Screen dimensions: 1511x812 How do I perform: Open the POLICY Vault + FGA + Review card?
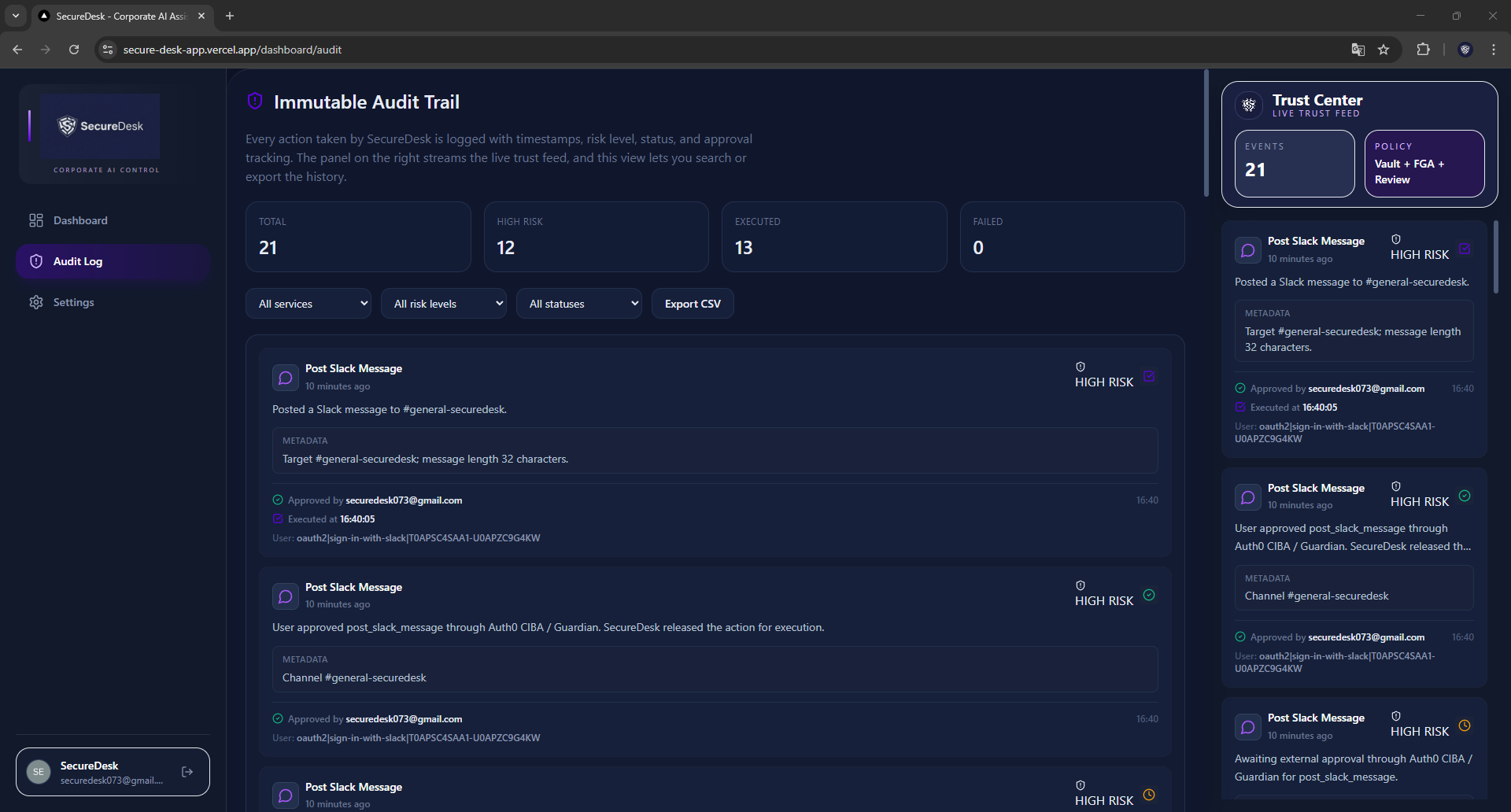point(1424,164)
